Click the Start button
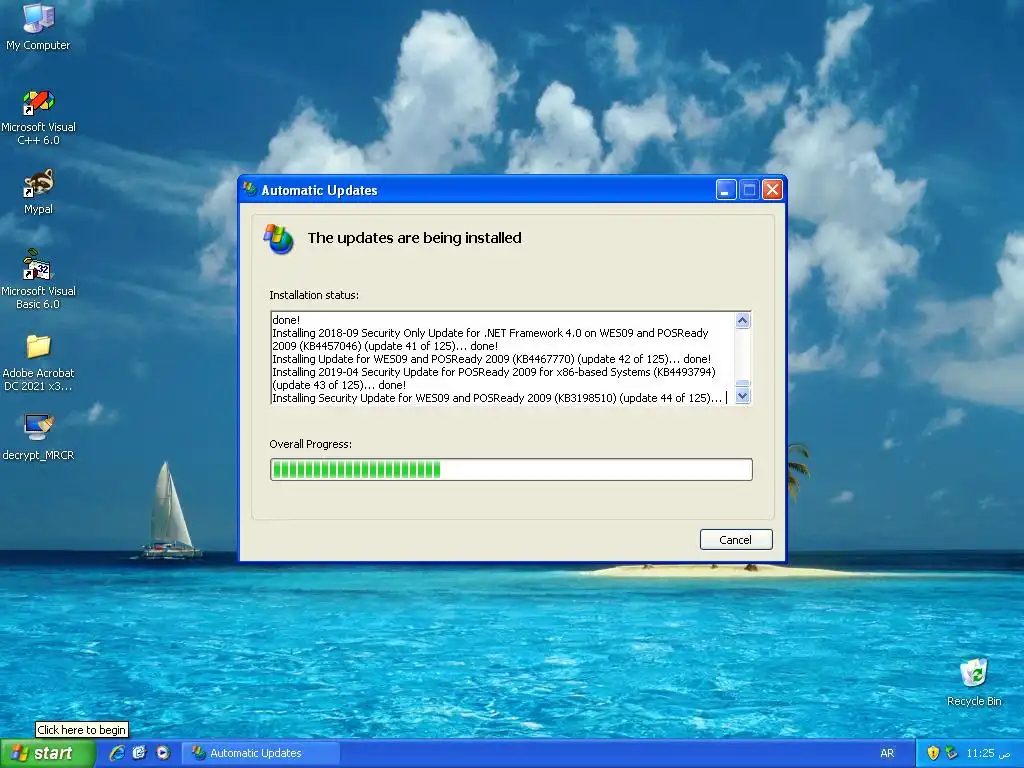Screen dimensions: 1024x768 point(48,753)
